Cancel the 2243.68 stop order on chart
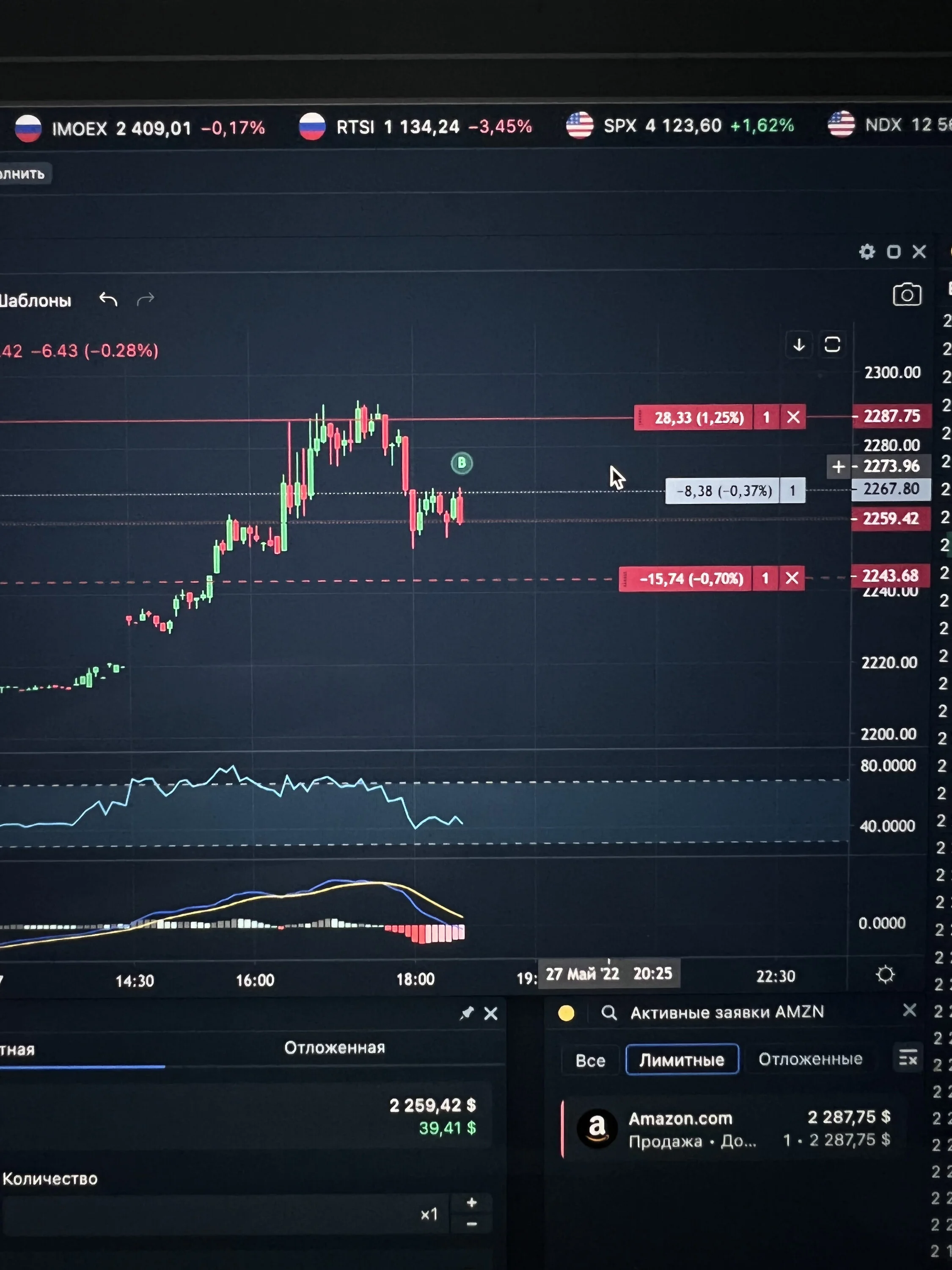Screen dimensions: 952x1270 click(791, 578)
